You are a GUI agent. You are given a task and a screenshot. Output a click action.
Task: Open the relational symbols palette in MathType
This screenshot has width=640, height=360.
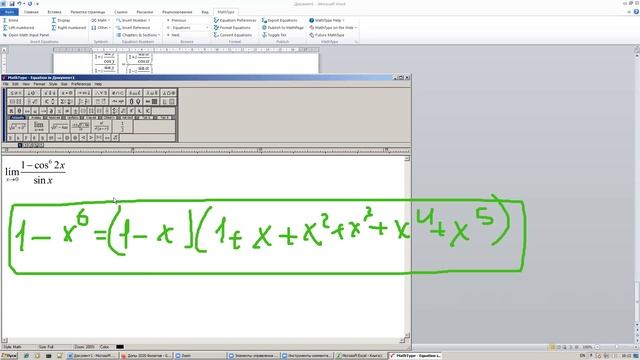click(x=15, y=93)
